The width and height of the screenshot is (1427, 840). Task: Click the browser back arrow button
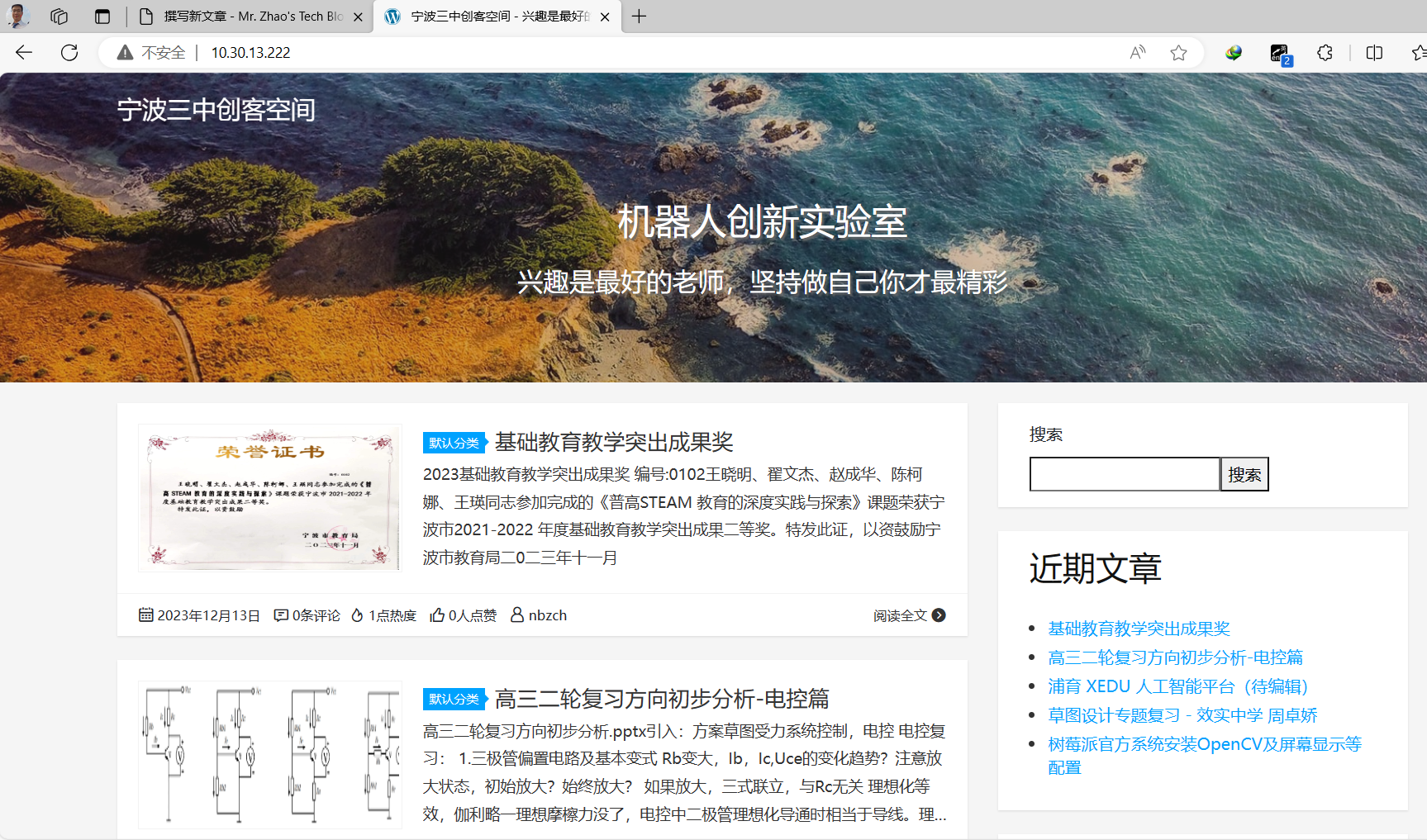pos(24,53)
